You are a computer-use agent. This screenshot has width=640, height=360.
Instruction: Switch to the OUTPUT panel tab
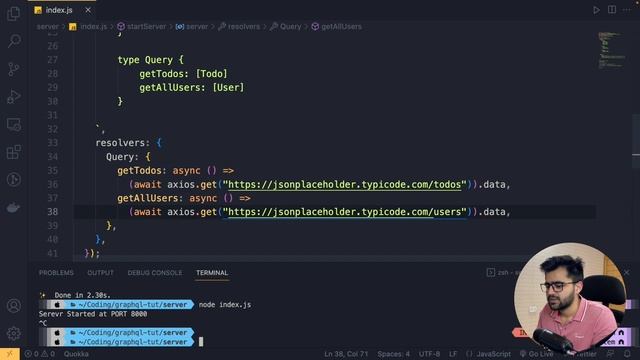pos(100,273)
